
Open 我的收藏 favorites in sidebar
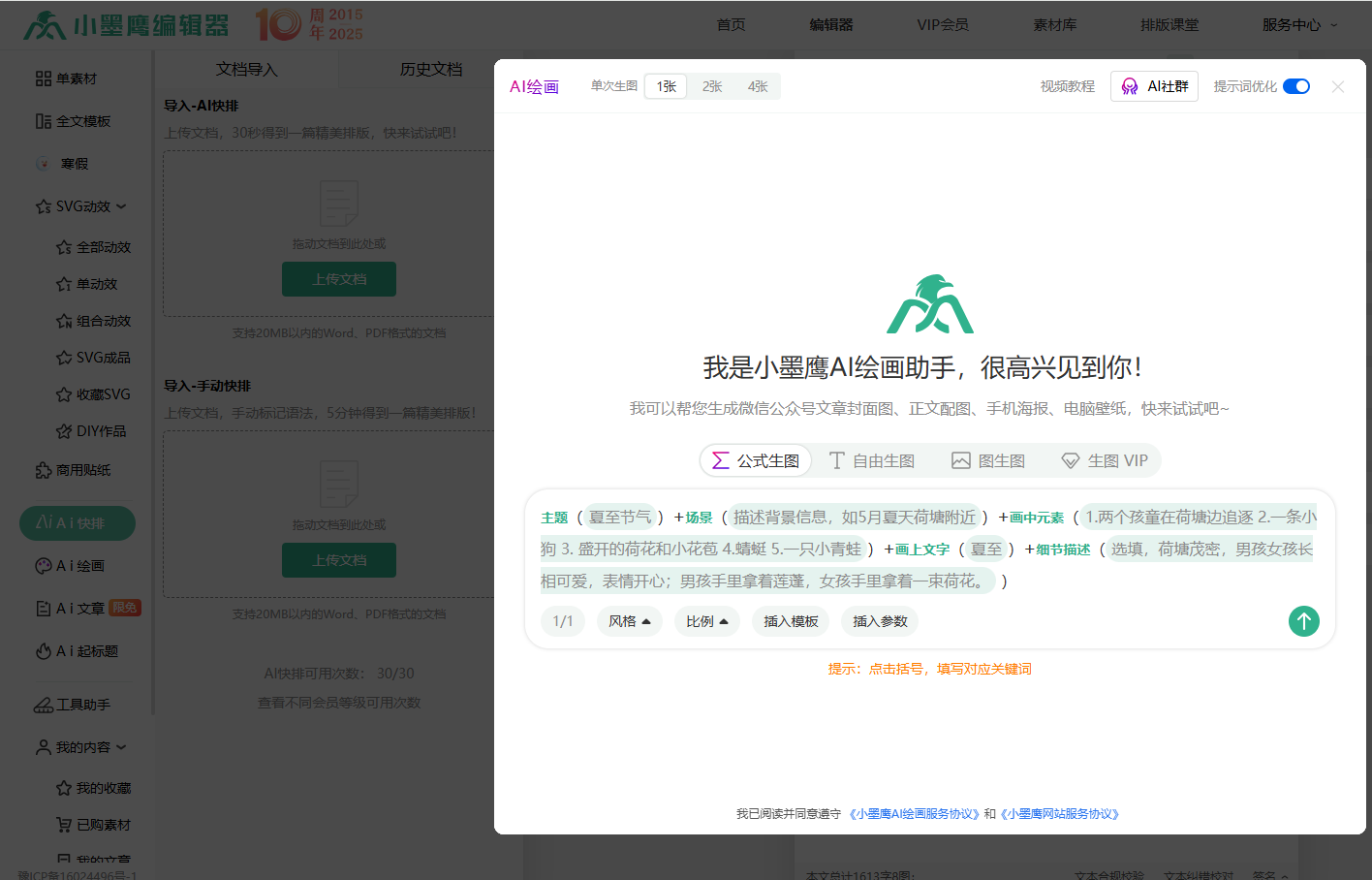point(92,787)
